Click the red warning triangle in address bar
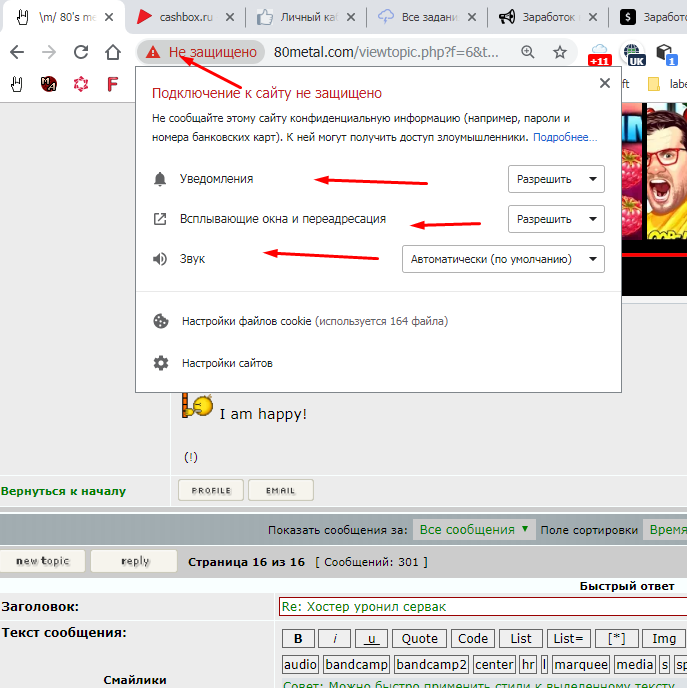 (153, 52)
